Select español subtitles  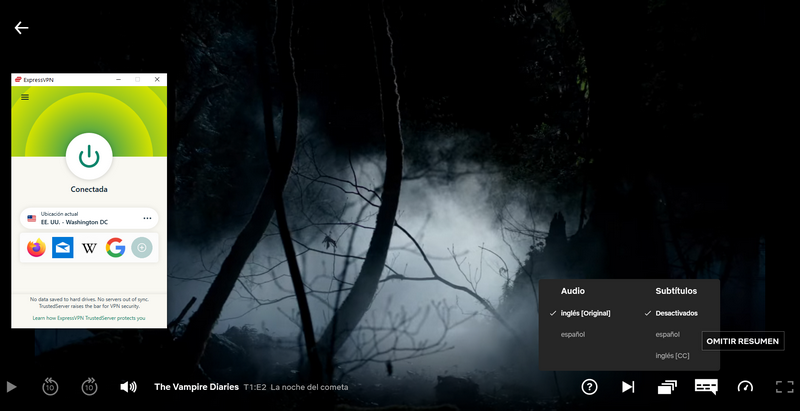(x=667, y=335)
